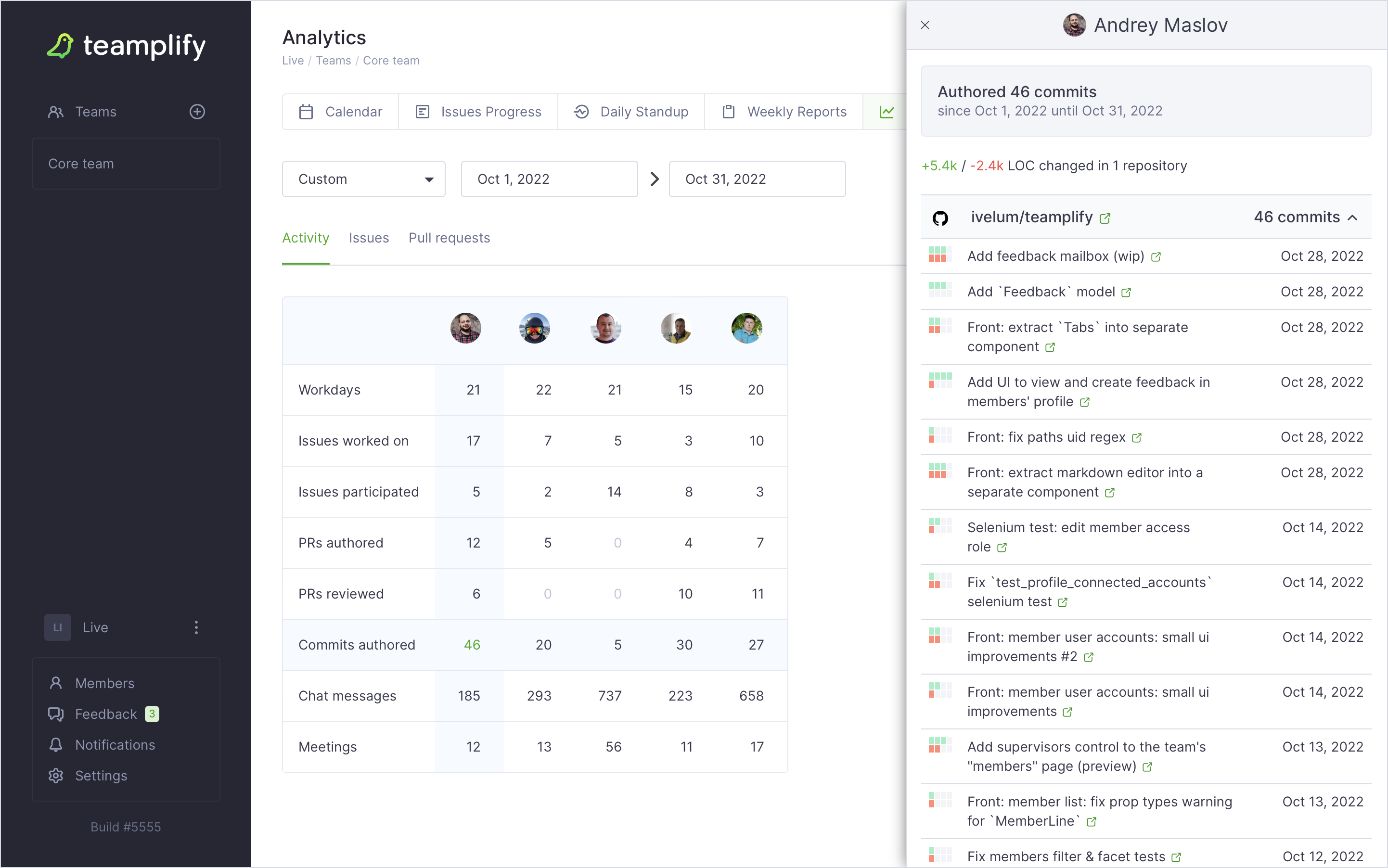This screenshot has height=868, width=1388.
Task: Open Feedback showing 3 unread items
Action: pos(106,714)
